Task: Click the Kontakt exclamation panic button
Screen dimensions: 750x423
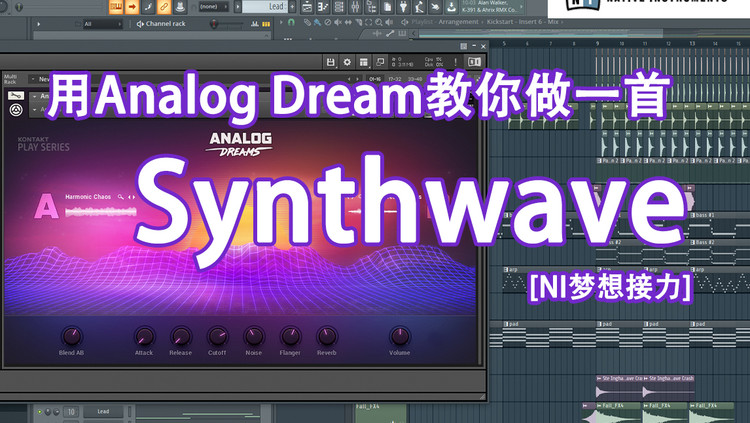Action: click(455, 62)
